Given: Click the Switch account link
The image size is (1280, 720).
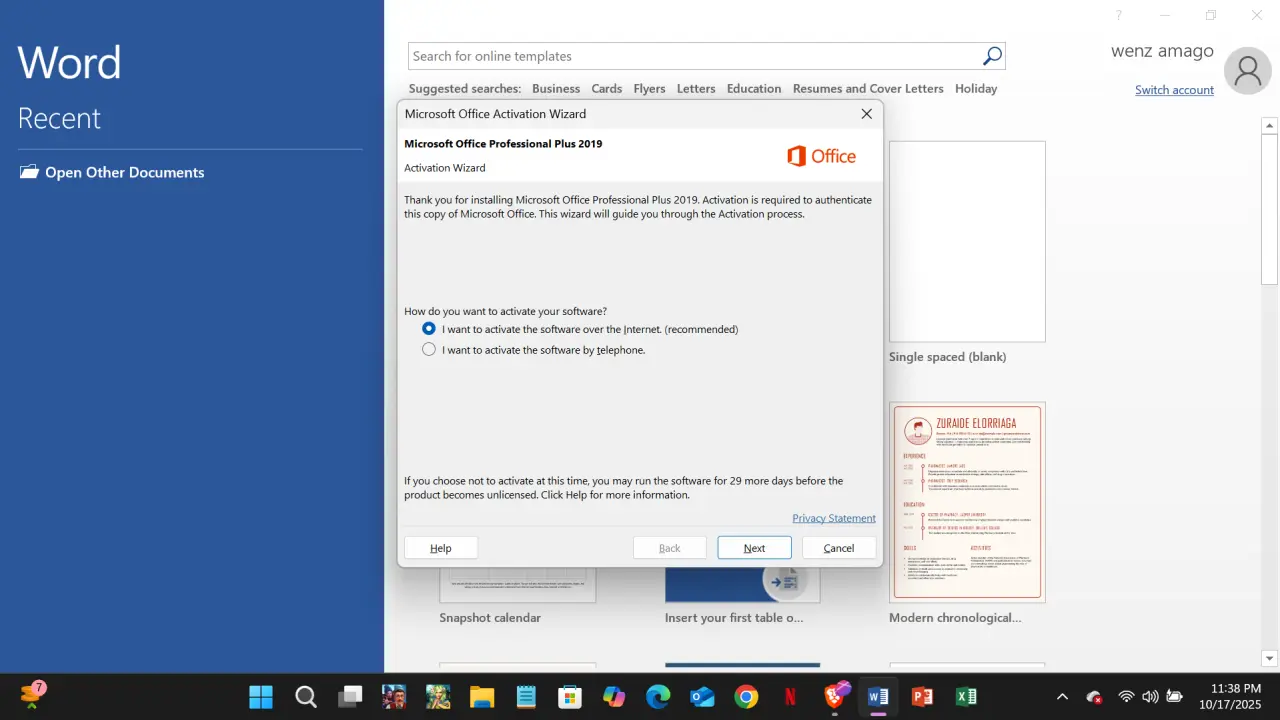Looking at the screenshot, I should tap(1174, 90).
